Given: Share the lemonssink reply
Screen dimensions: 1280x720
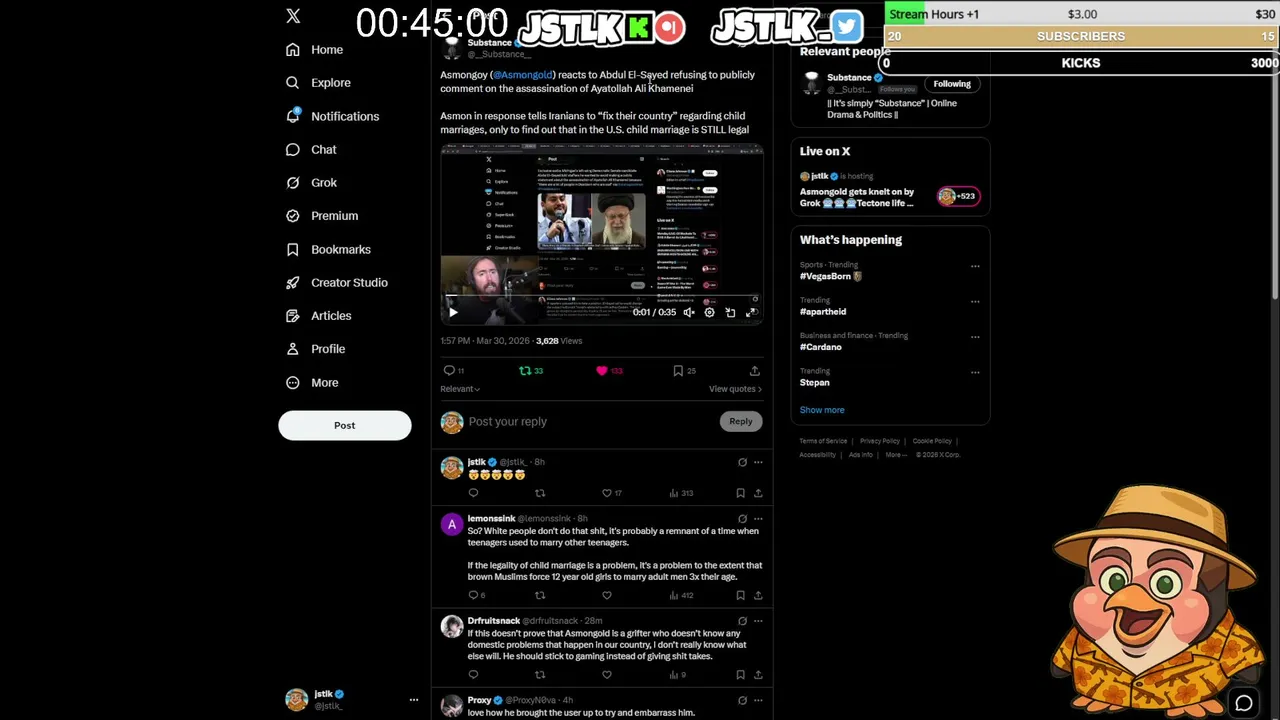Looking at the screenshot, I should coord(758,595).
